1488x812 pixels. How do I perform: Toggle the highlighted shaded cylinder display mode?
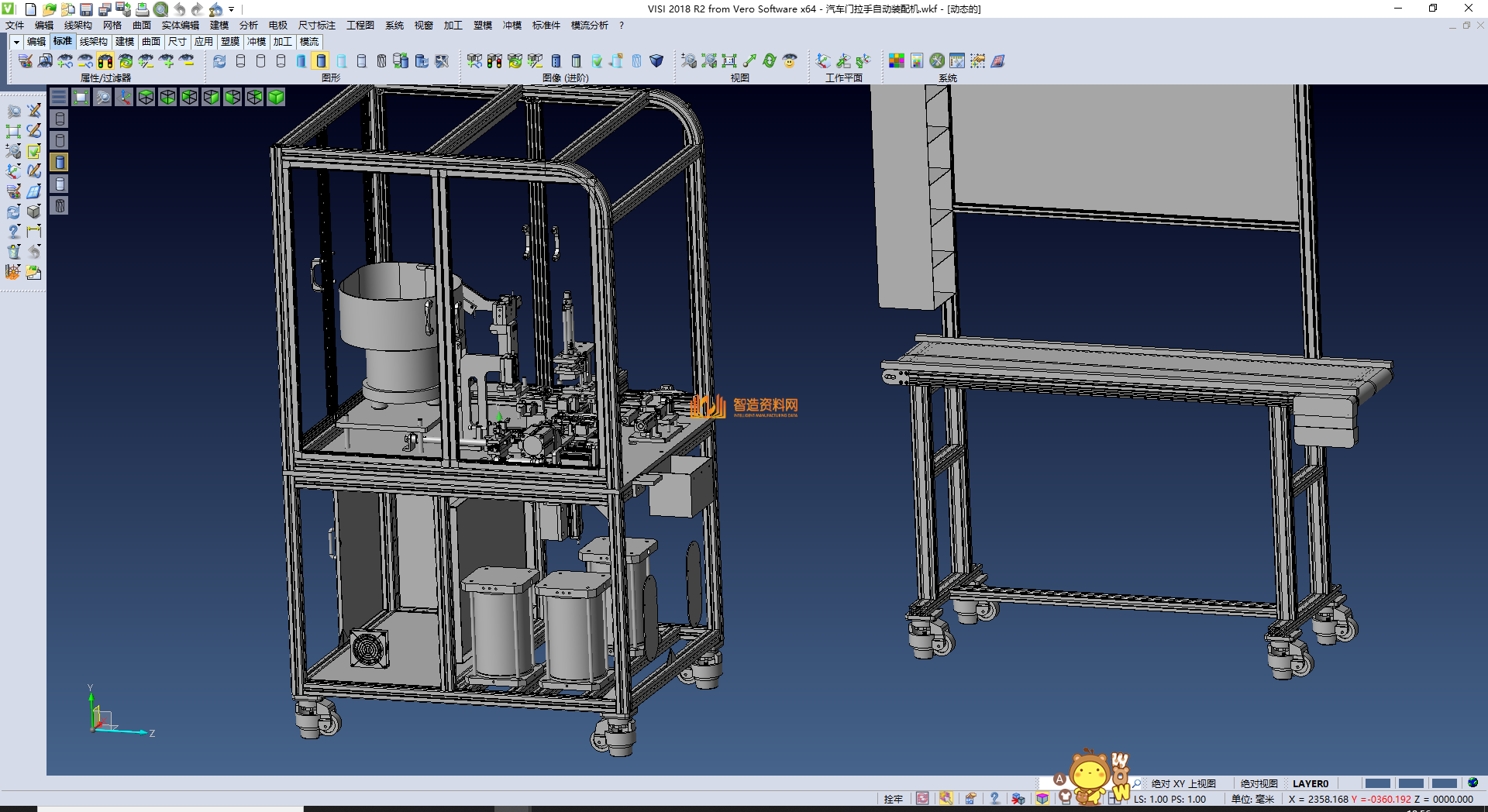tap(321, 60)
